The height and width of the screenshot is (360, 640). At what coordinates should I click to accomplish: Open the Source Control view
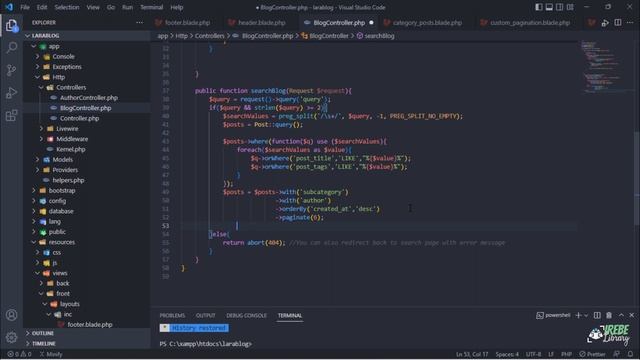tap(11, 70)
